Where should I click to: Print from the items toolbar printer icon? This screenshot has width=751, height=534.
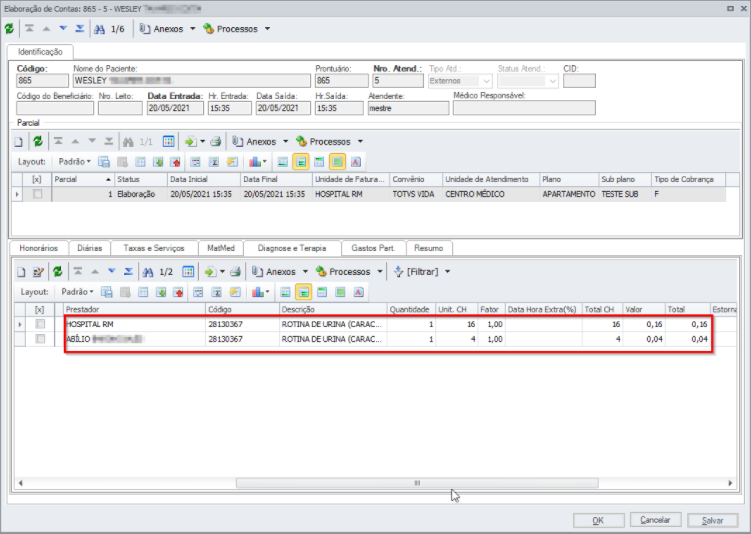tap(235, 272)
